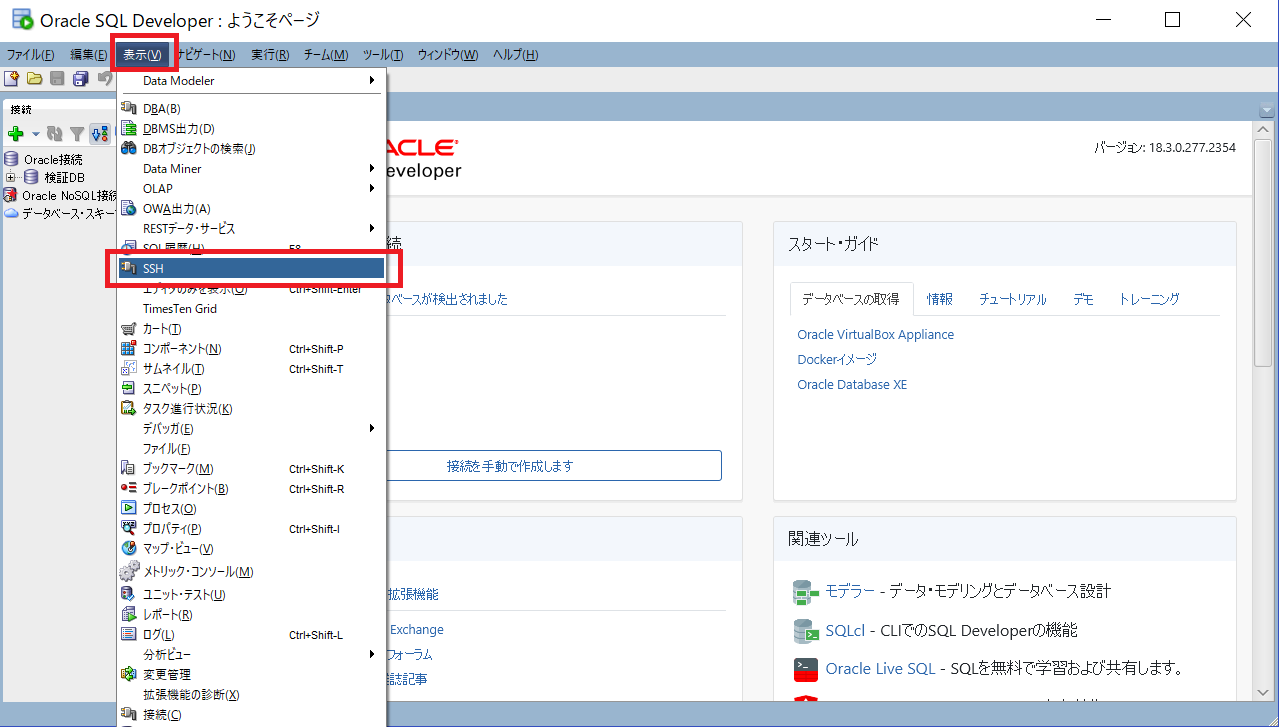Screen dimensions: 1279x727
Task: Open the 編集(E) menu
Action: [88, 55]
